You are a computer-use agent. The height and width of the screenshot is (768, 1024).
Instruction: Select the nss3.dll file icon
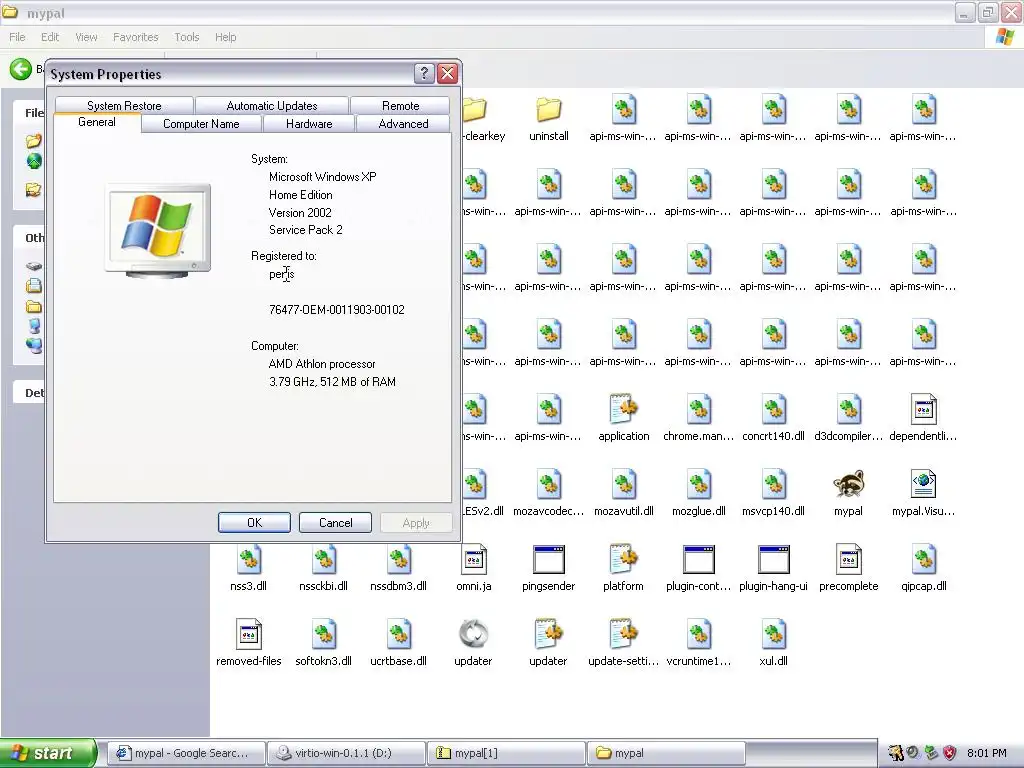(x=248, y=560)
